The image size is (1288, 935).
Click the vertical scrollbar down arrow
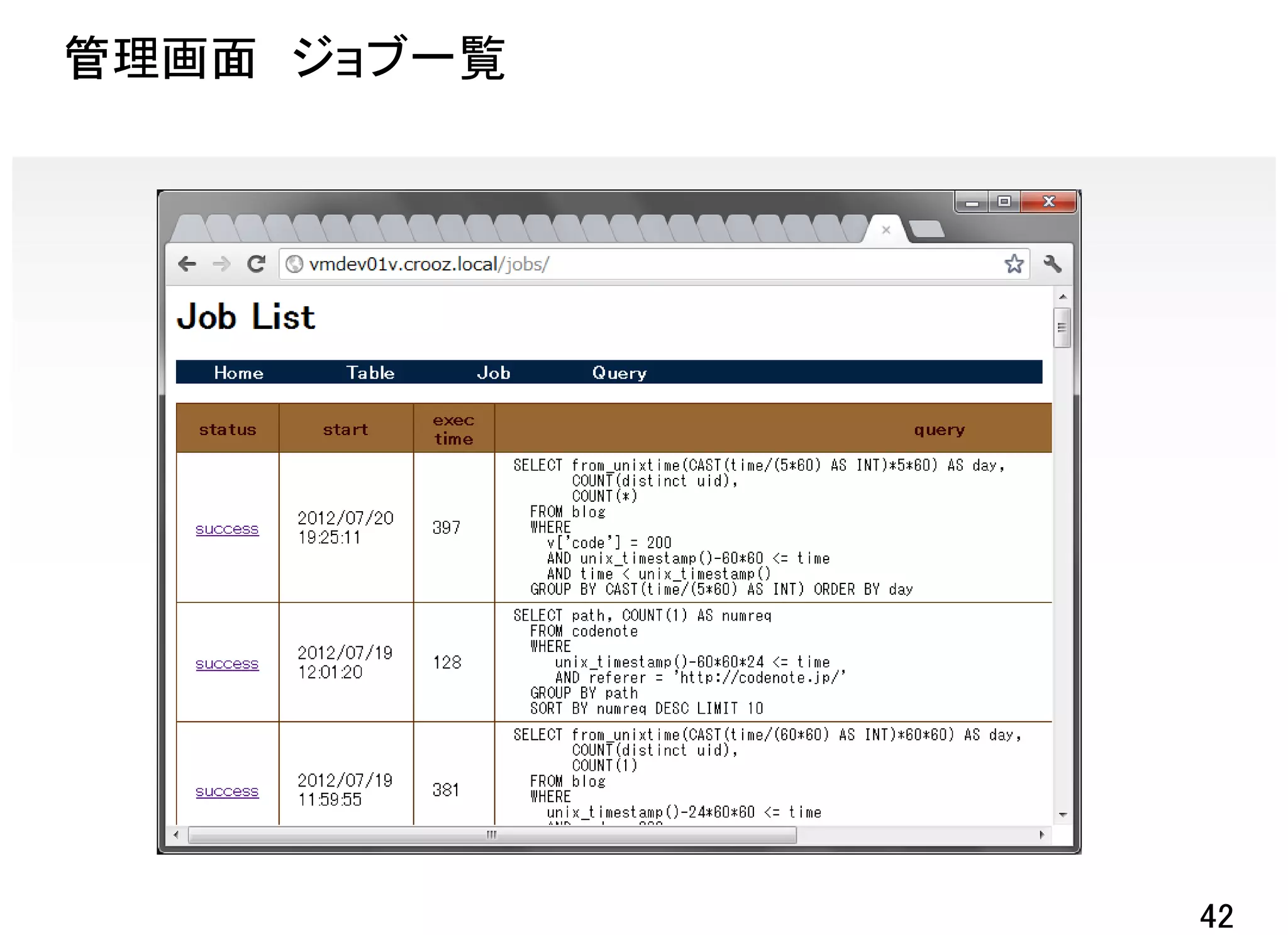point(1062,815)
